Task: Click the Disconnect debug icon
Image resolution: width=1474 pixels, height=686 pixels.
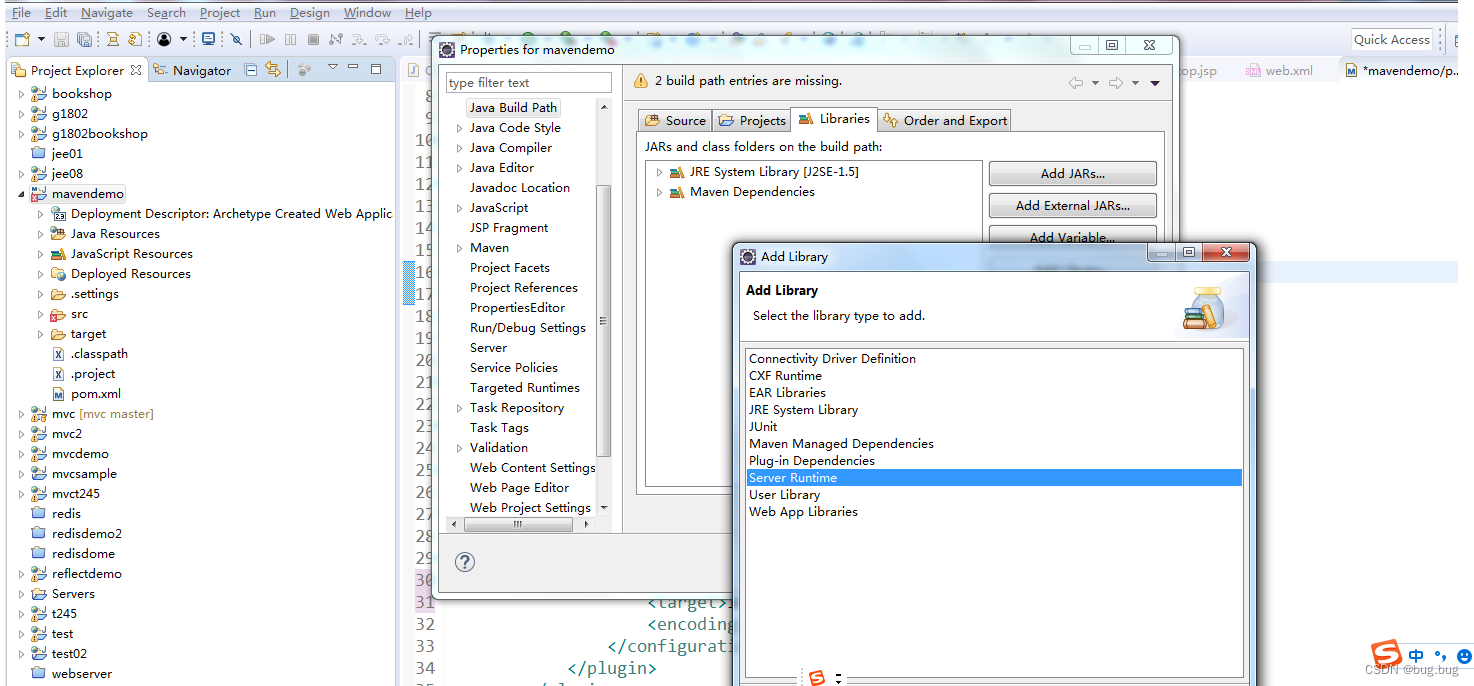Action: tap(336, 40)
